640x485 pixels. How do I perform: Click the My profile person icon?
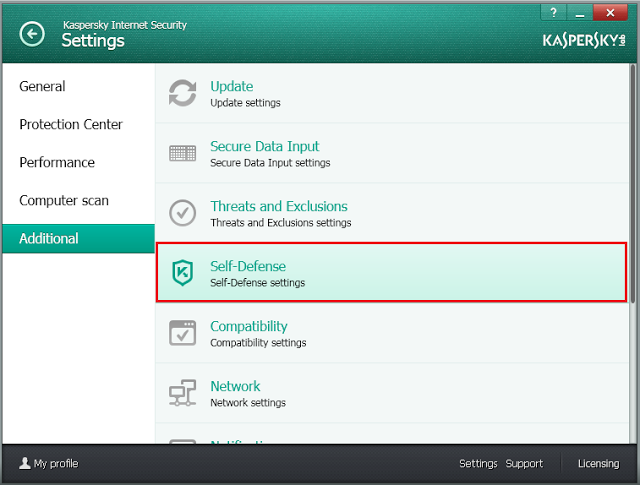pos(25,463)
